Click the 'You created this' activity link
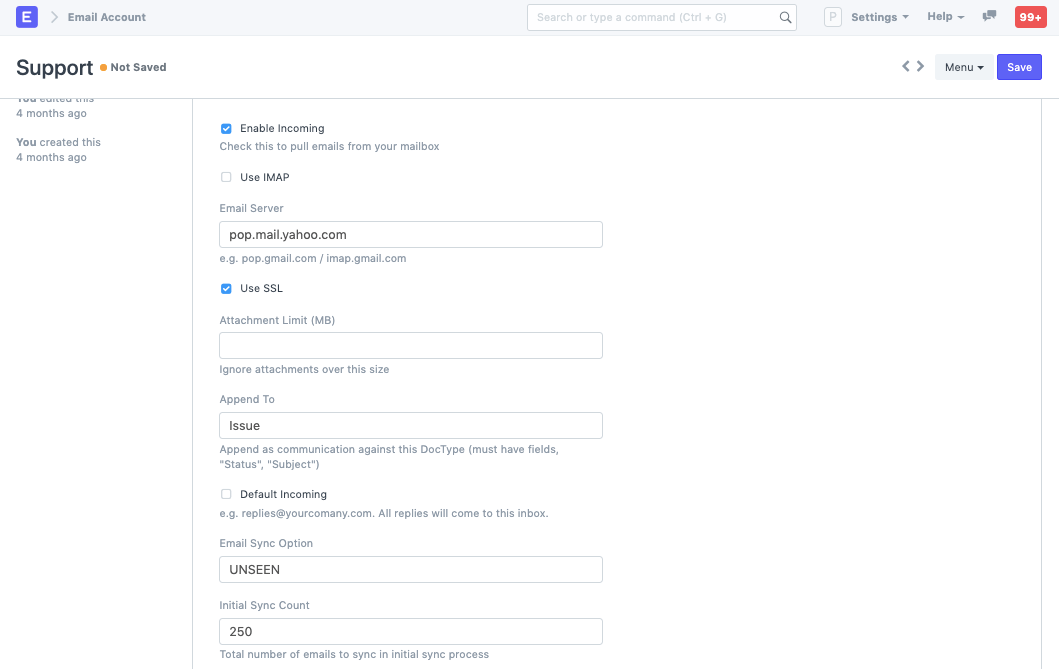Image resolution: width=1059 pixels, height=669 pixels. (x=57, y=142)
